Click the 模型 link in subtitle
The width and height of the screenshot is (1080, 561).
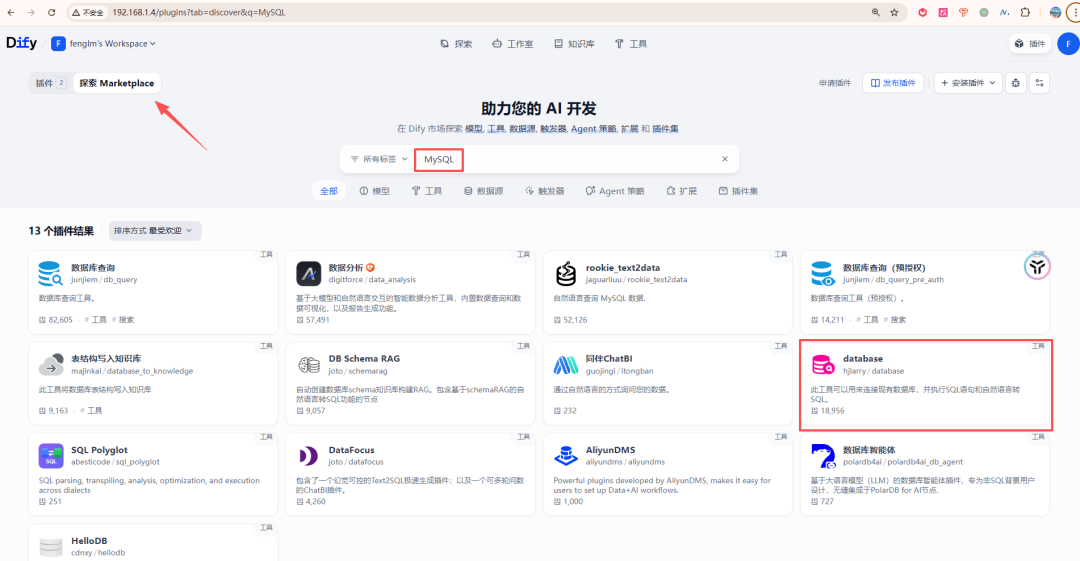474,129
